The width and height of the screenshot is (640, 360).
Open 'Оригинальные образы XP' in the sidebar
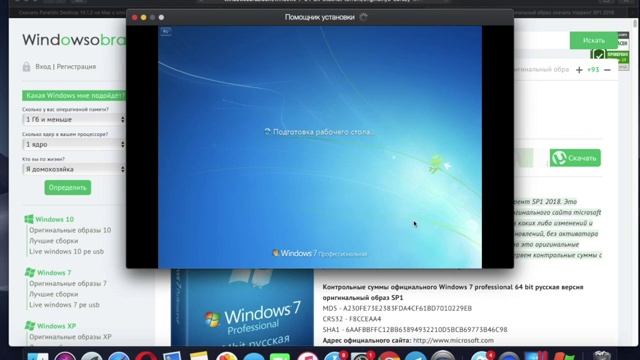tap(70, 337)
